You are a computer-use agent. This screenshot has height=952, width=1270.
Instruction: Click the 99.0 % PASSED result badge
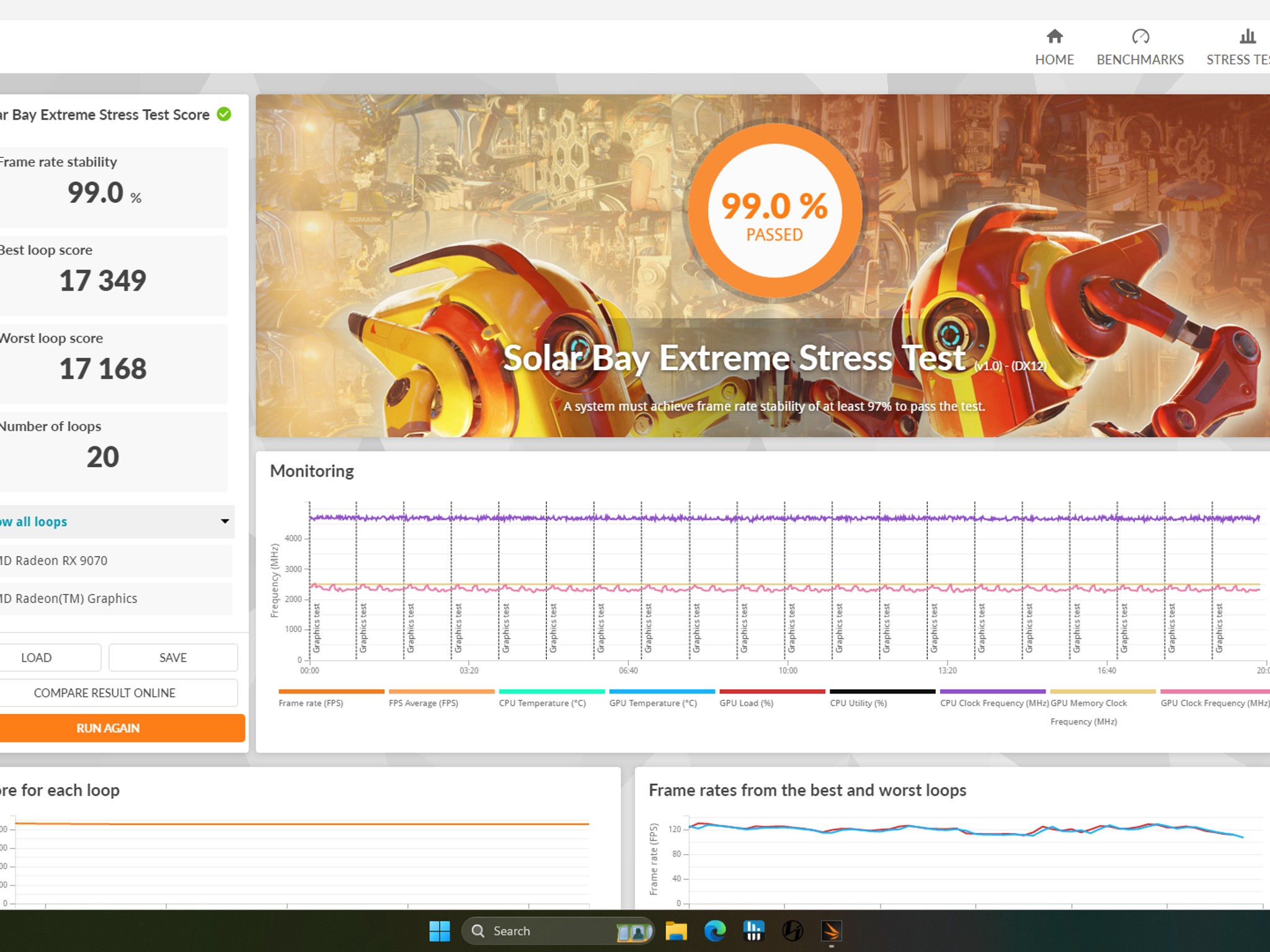point(775,211)
